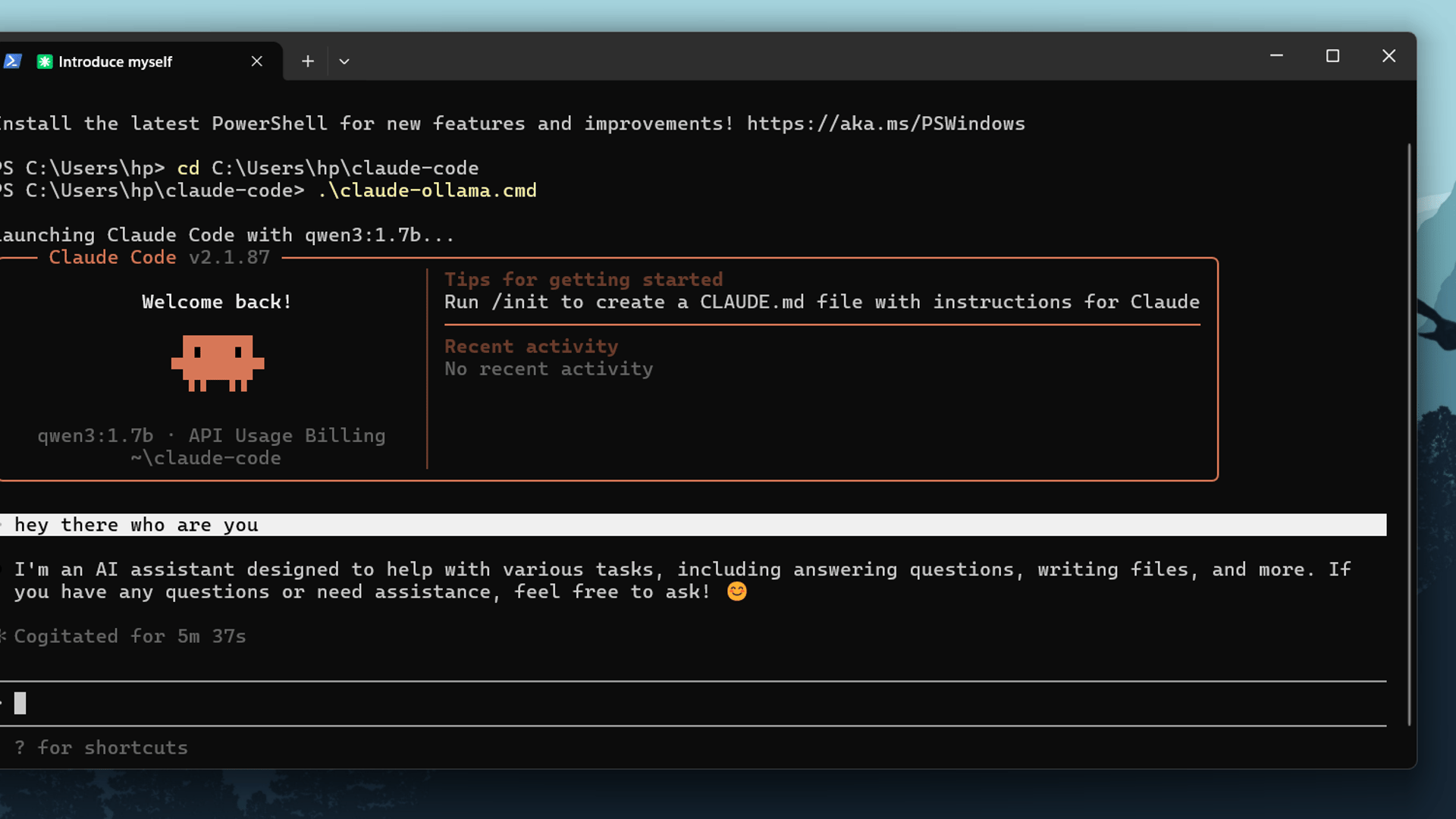
Task: Open a new terminal tab with plus
Action: tap(307, 61)
